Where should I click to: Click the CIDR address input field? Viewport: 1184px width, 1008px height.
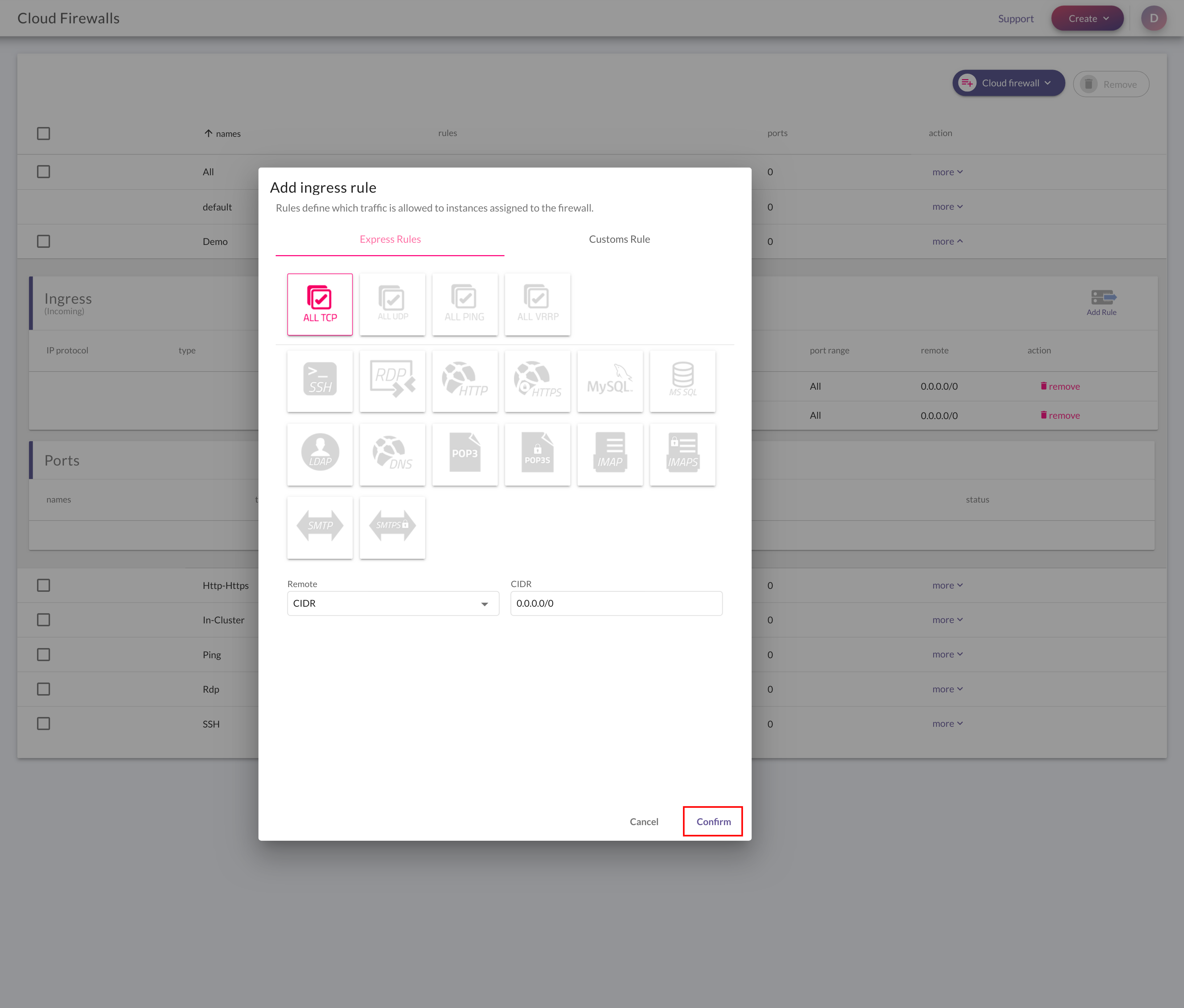616,603
